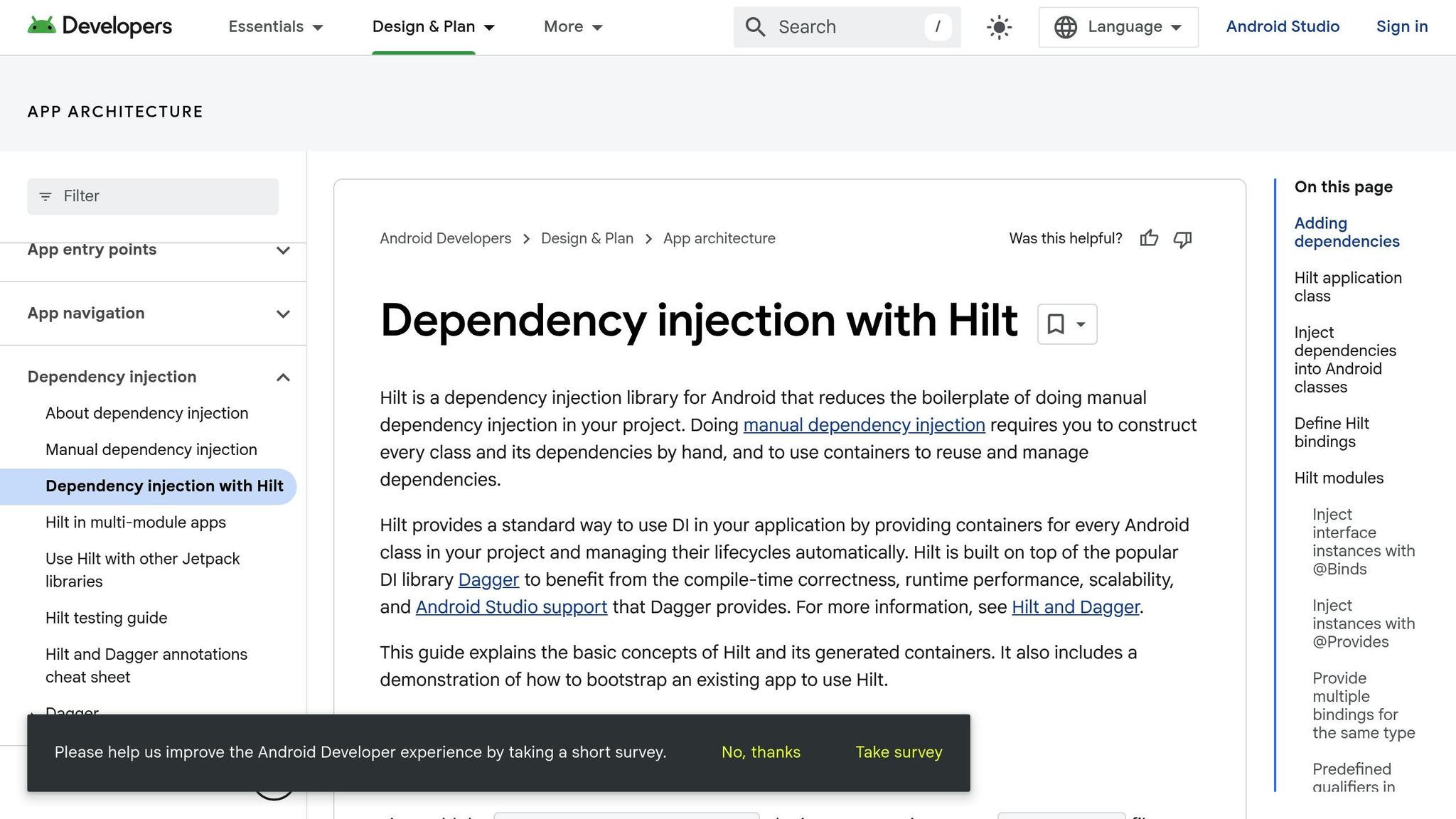This screenshot has height=819, width=1456.
Task: Open the Language dropdown
Action: click(x=1118, y=27)
